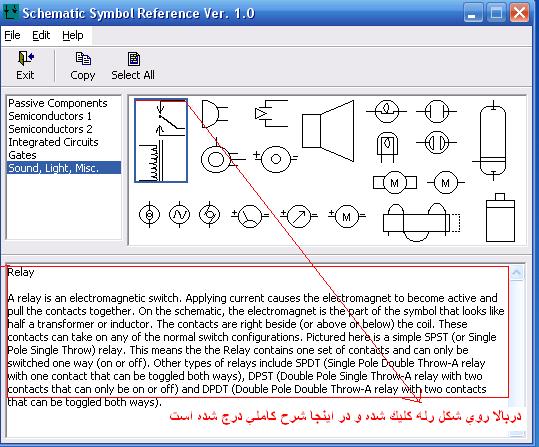Select the relay schematic symbol
The width and height of the screenshot is (539, 447).
coord(161,141)
